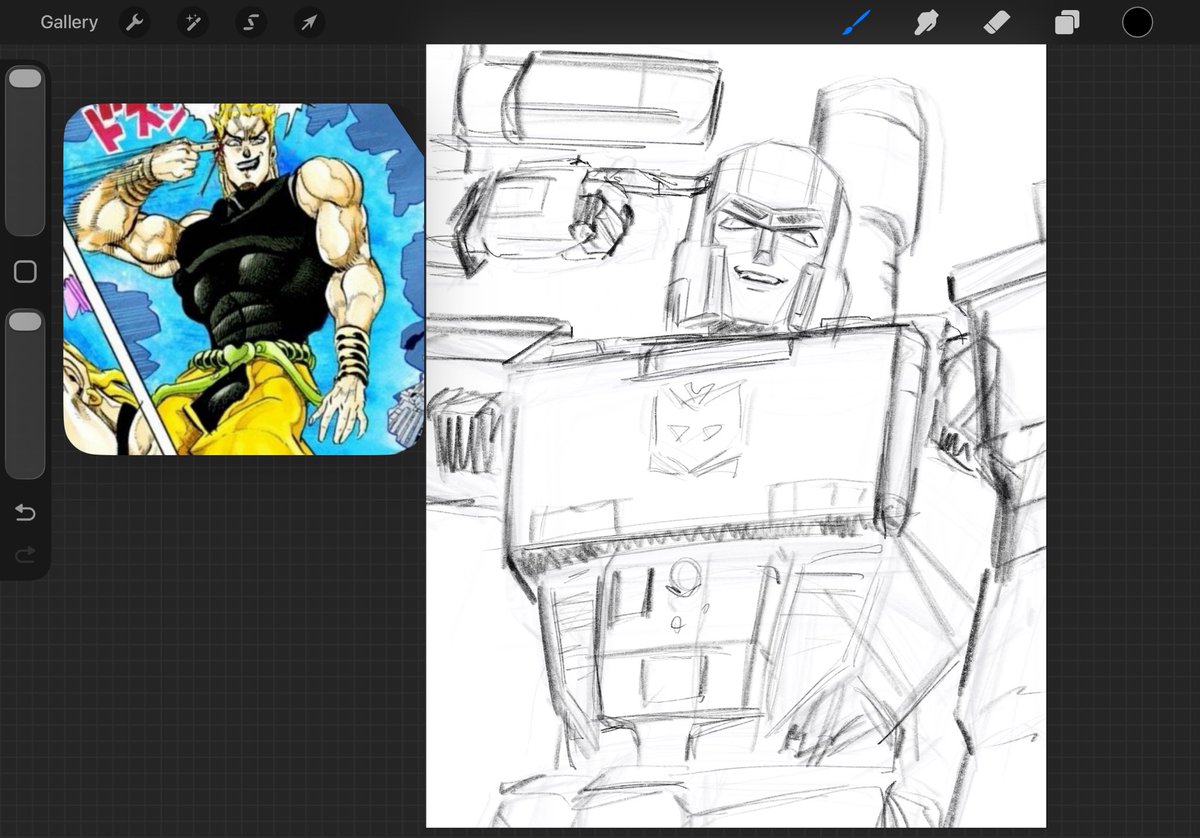
Task: Tap the Dio reference image
Action: 244,279
